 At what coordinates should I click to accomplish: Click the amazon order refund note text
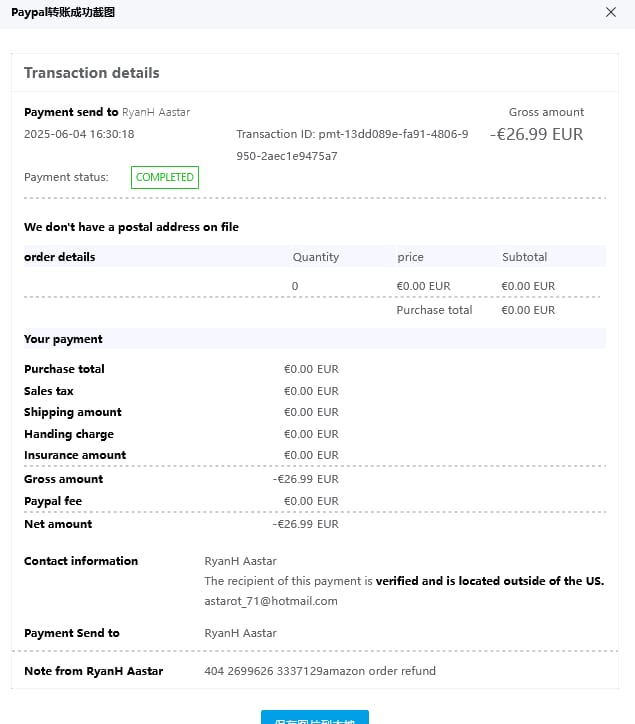[x=320, y=671]
